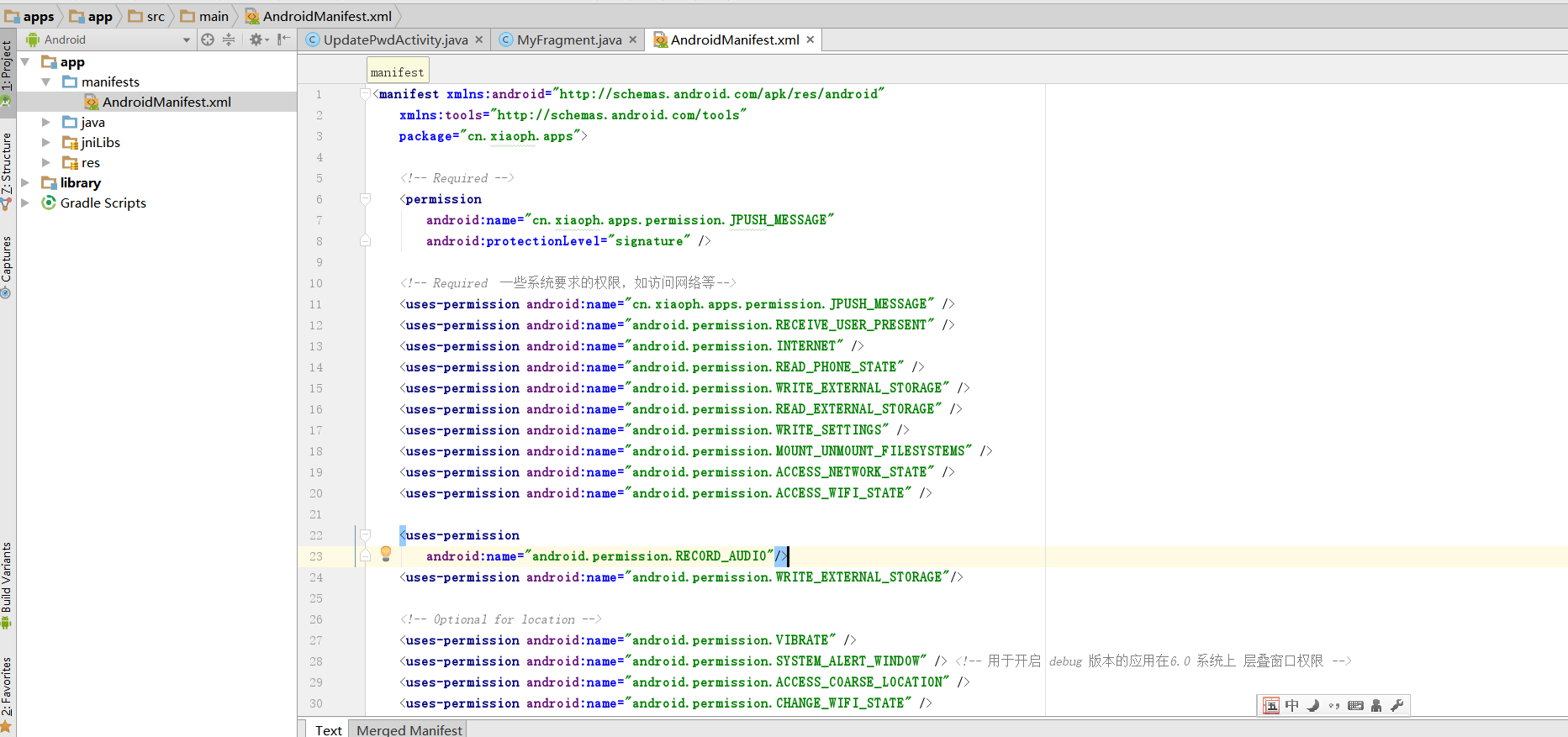Fold manifest tag at line 1
This screenshot has height=737, width=1568.
click(x=366, y=93)
